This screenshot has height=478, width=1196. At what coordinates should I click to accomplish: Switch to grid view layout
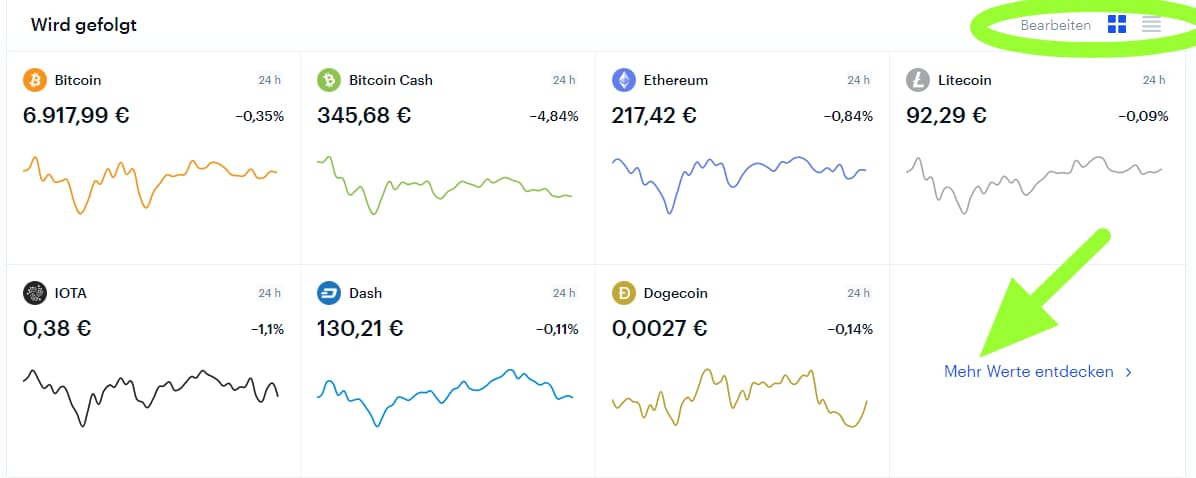(x=1117, y=24)
